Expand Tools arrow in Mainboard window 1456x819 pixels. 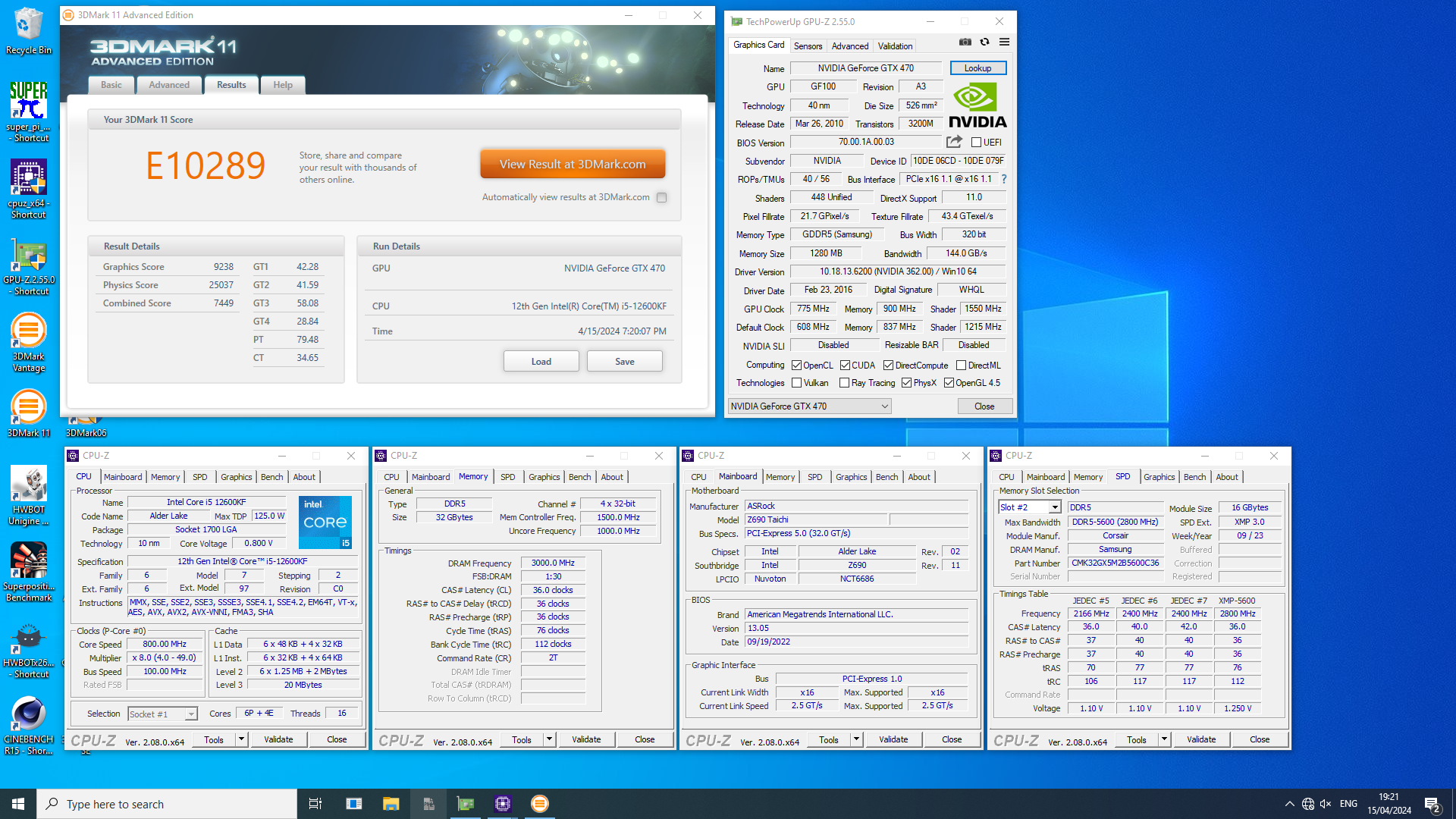(x=857, y=739)
